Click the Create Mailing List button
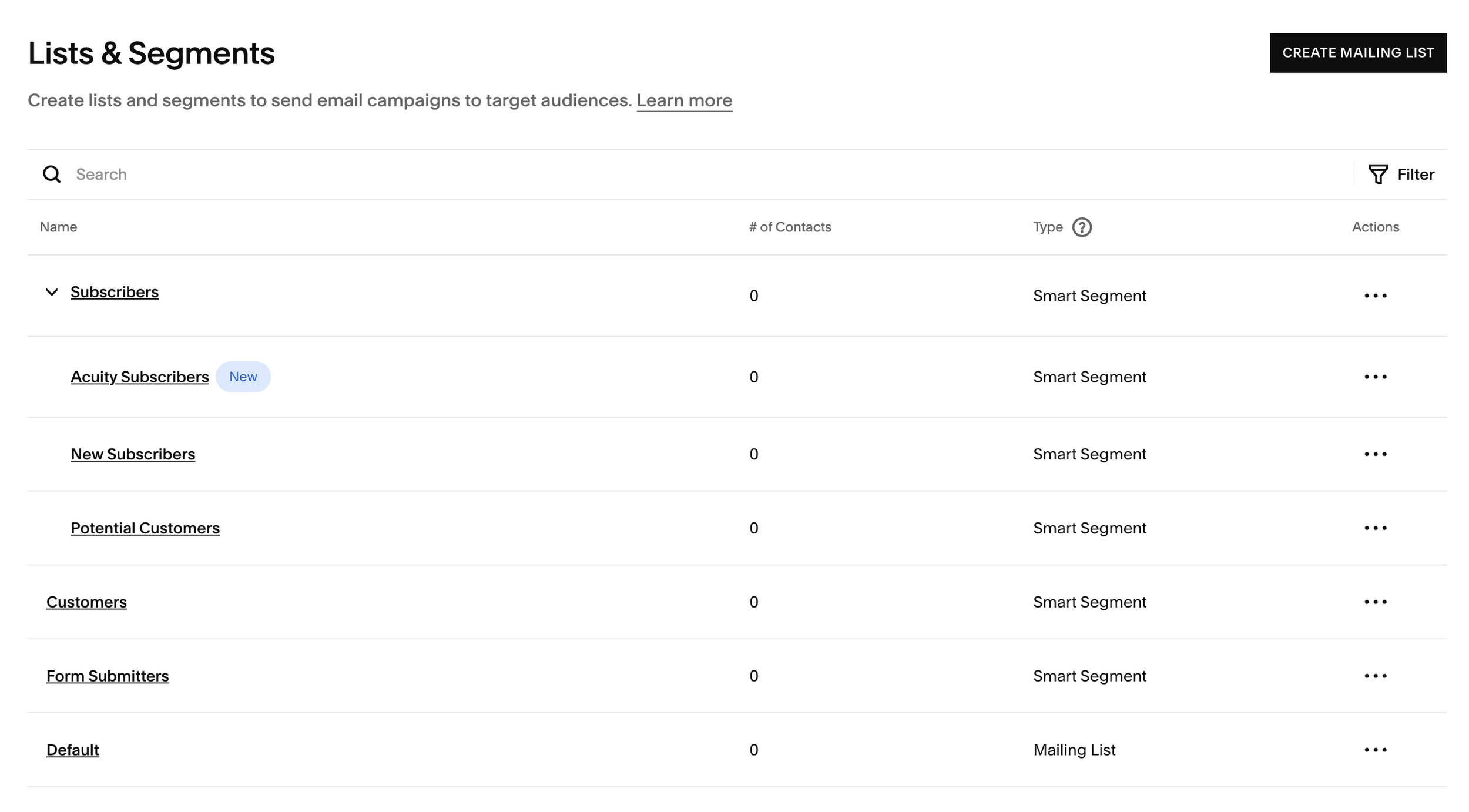This screenshot has width=1469, height=812. 1359,52
